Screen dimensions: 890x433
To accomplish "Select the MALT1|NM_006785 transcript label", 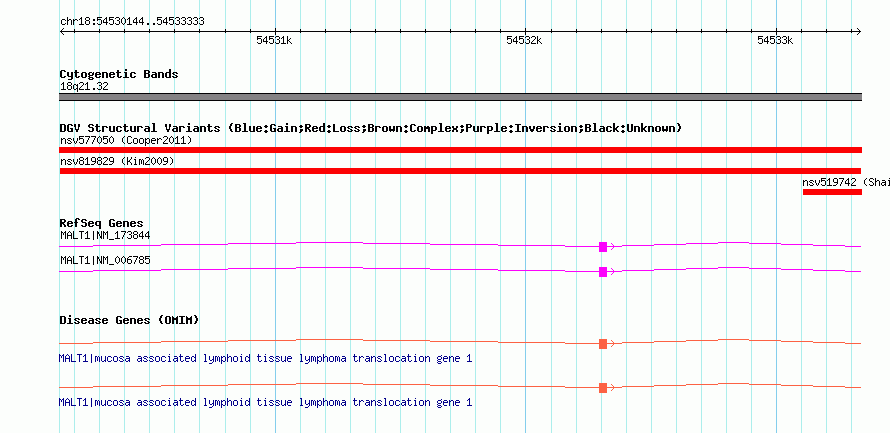I will tap(105, 260).
